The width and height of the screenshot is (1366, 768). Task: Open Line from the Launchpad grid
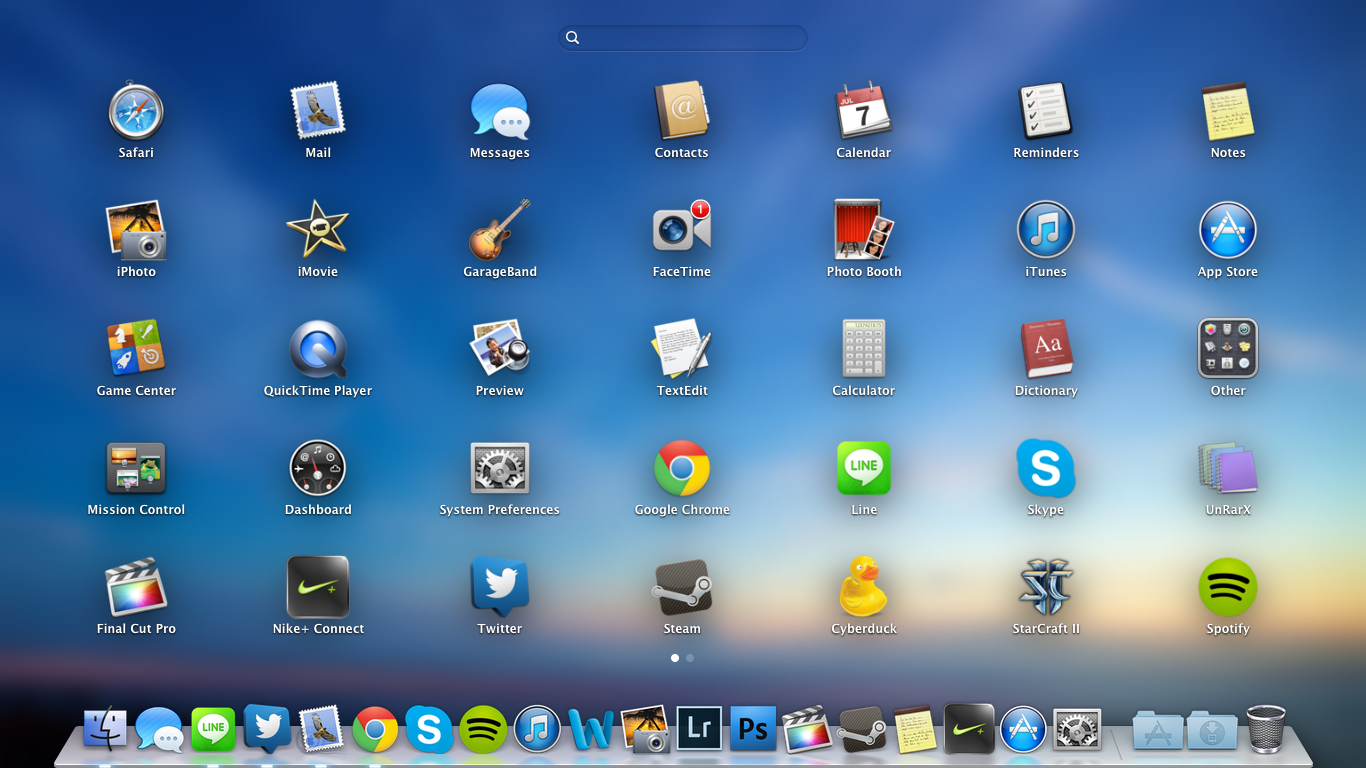[x=864, y=468]
